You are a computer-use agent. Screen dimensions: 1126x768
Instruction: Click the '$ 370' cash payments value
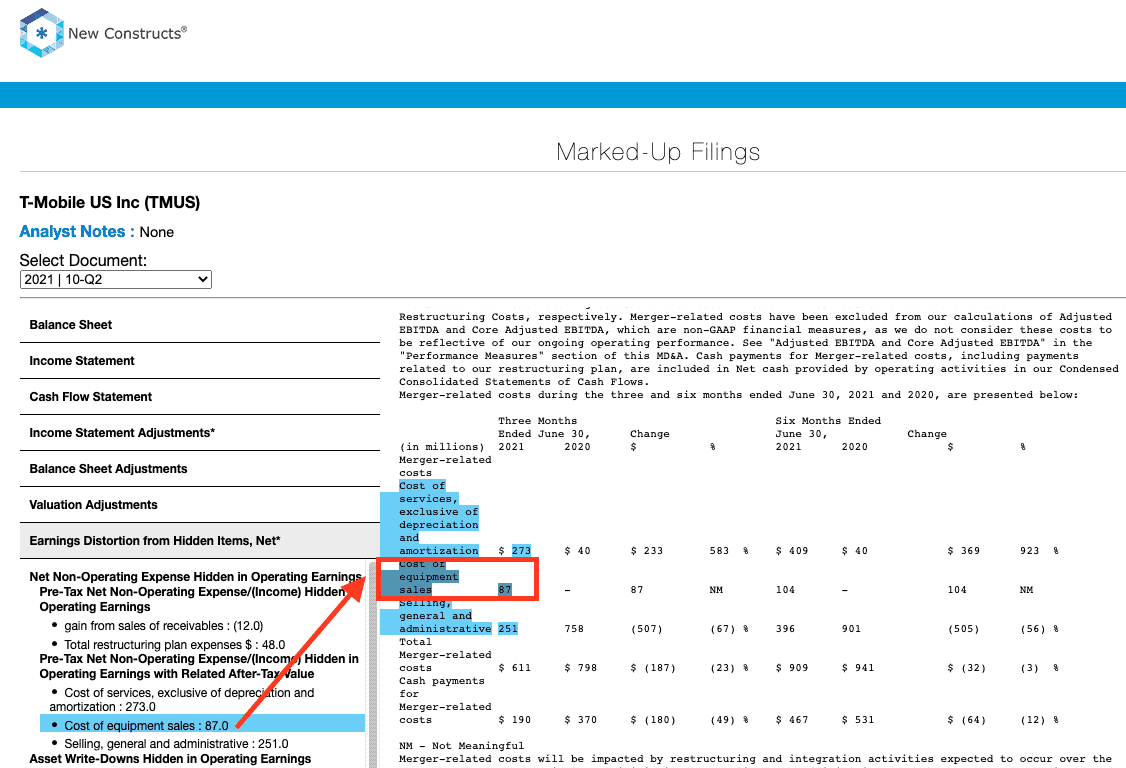click(x=581, y=720)
